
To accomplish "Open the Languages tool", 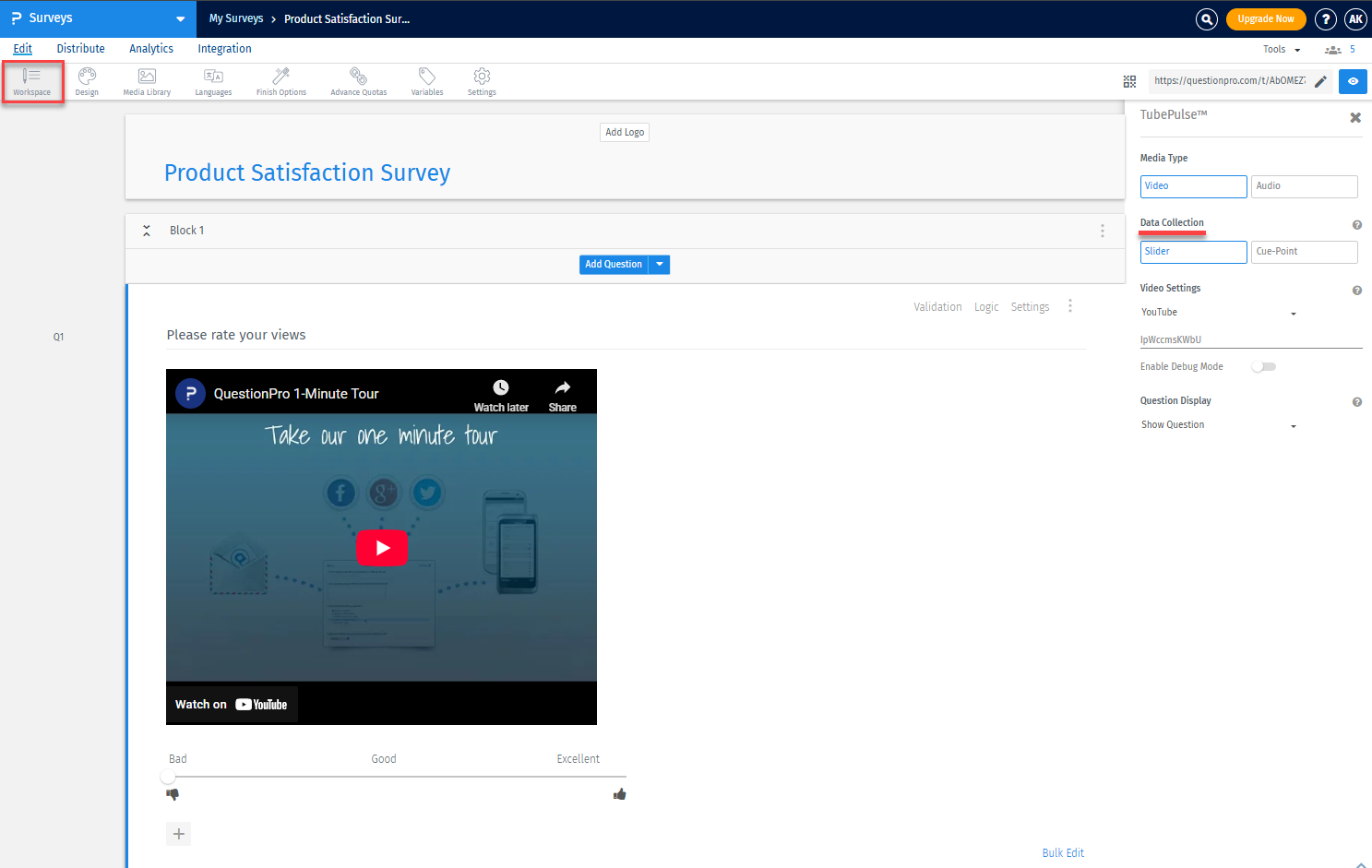I will [x=213, y=81].
